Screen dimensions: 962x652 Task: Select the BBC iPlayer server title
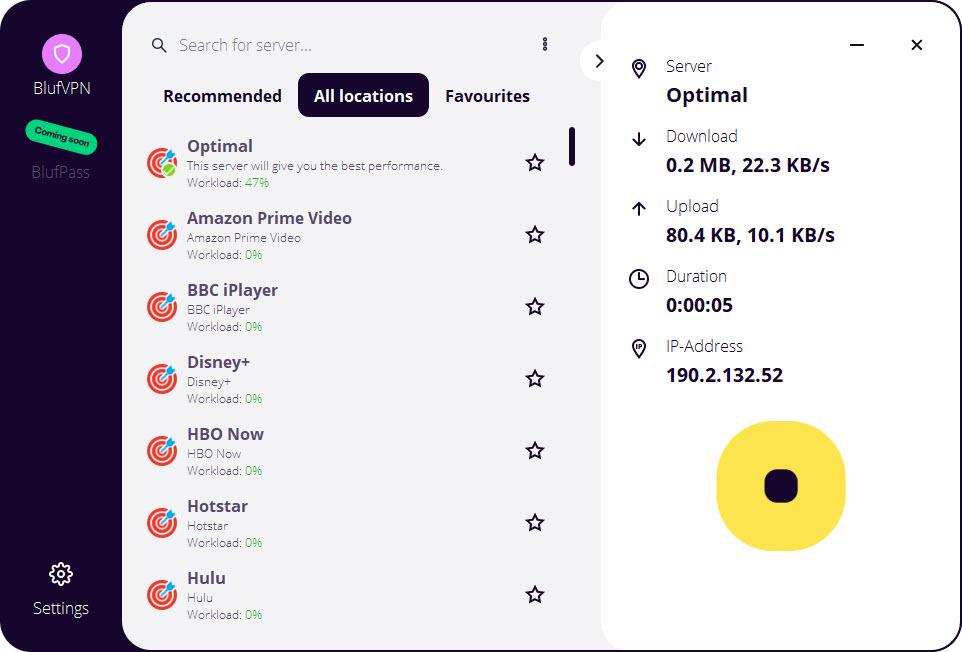click(x=232, y=290)
